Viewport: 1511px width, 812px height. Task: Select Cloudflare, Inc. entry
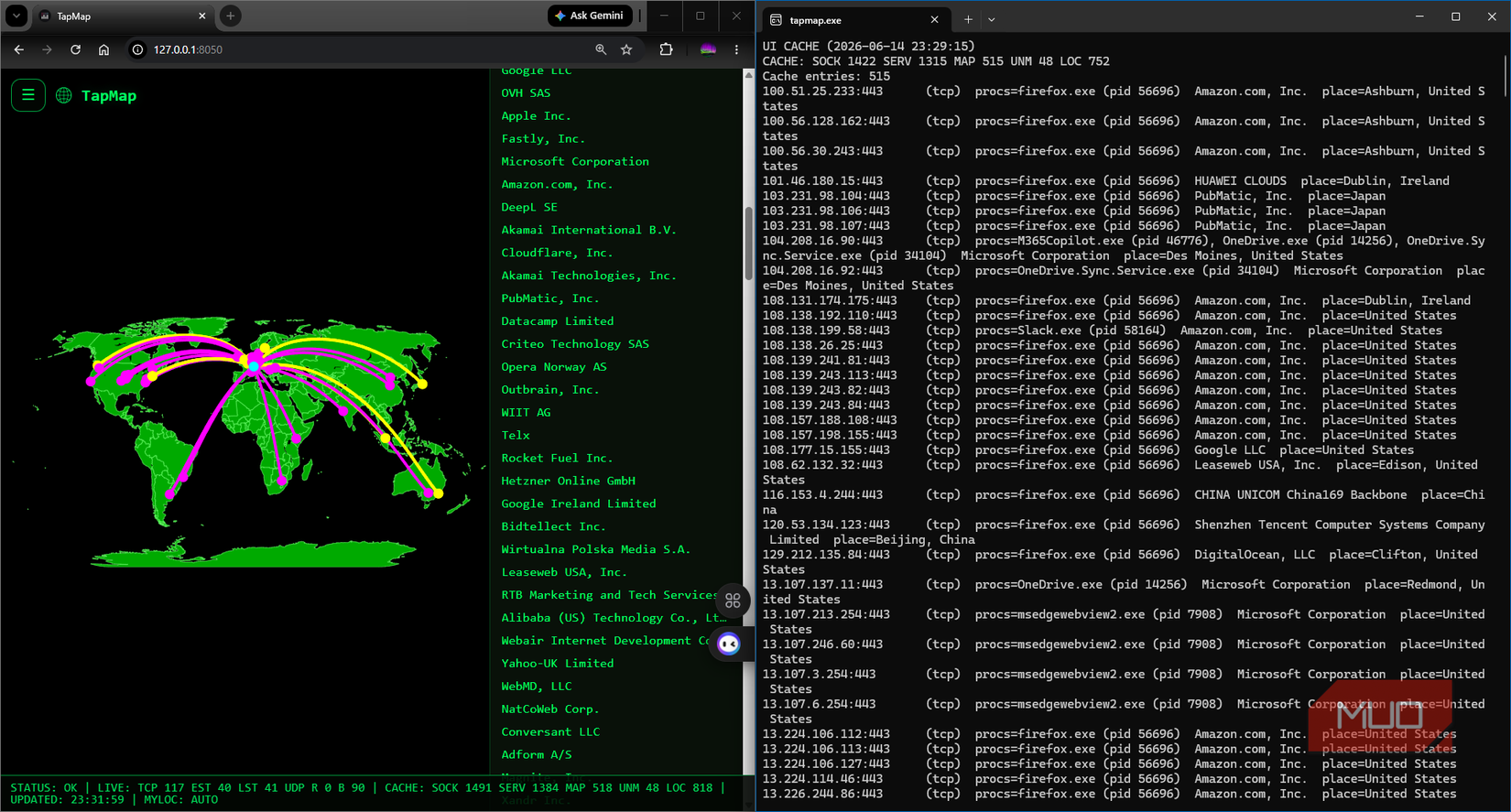(x=557, y=254)
